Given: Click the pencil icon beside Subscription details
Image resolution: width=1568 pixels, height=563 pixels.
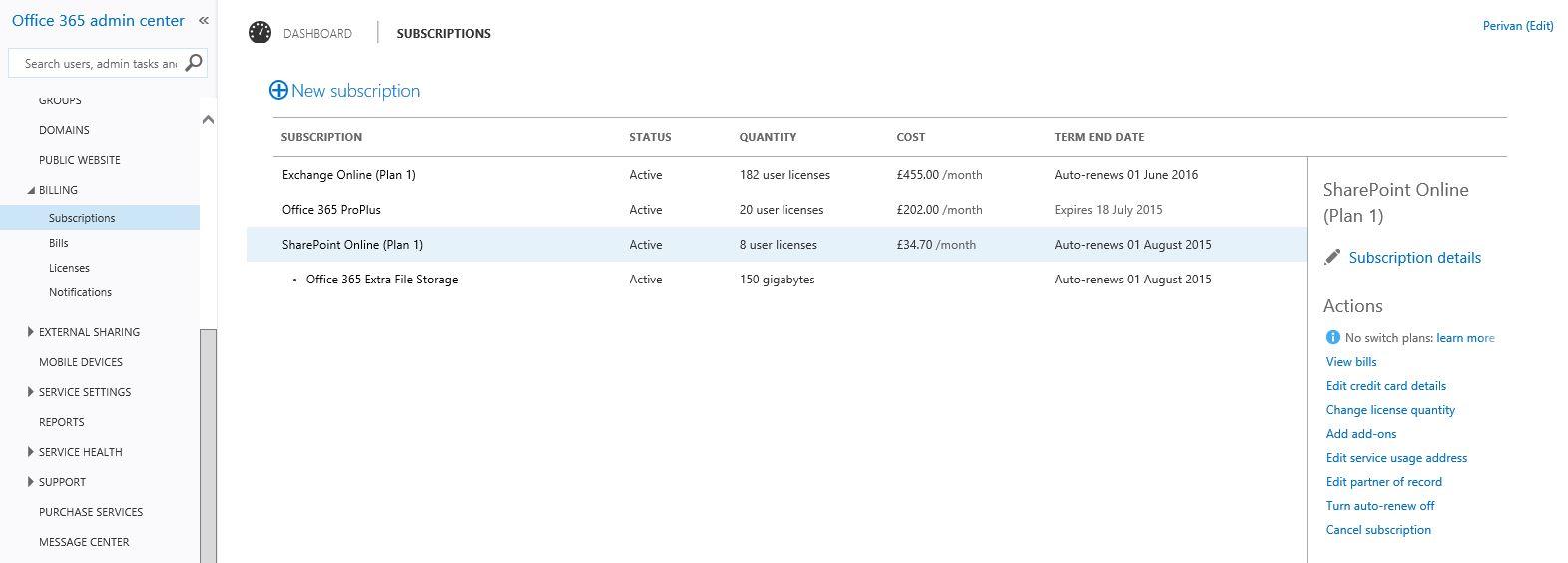Looking at the screenshot, I should pyautogui.click(x=1332, y=257).
